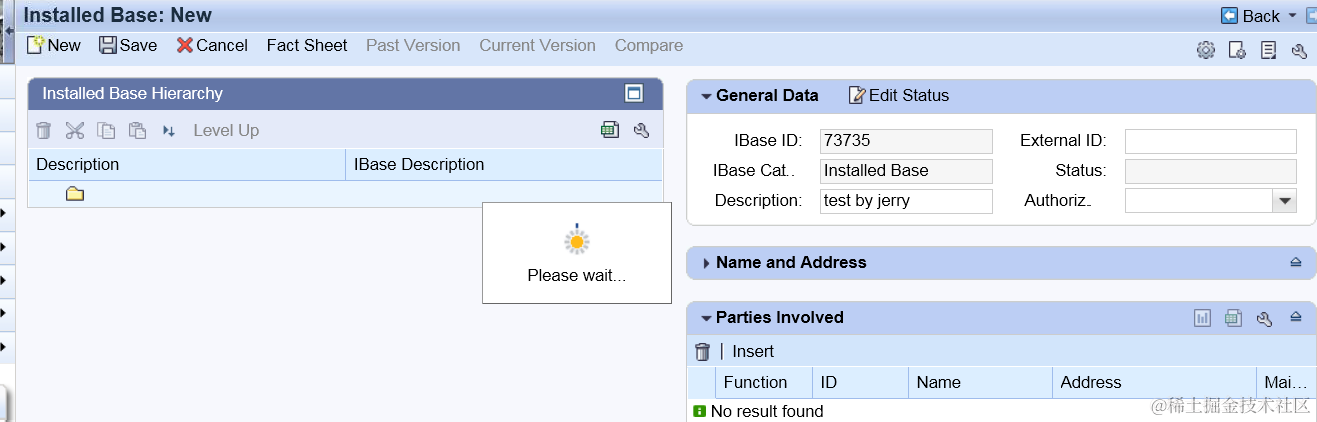This screenshot has width=1317, height=422.
Task: Click the 'Installed Base: New' page title
Action: (118, 15)
